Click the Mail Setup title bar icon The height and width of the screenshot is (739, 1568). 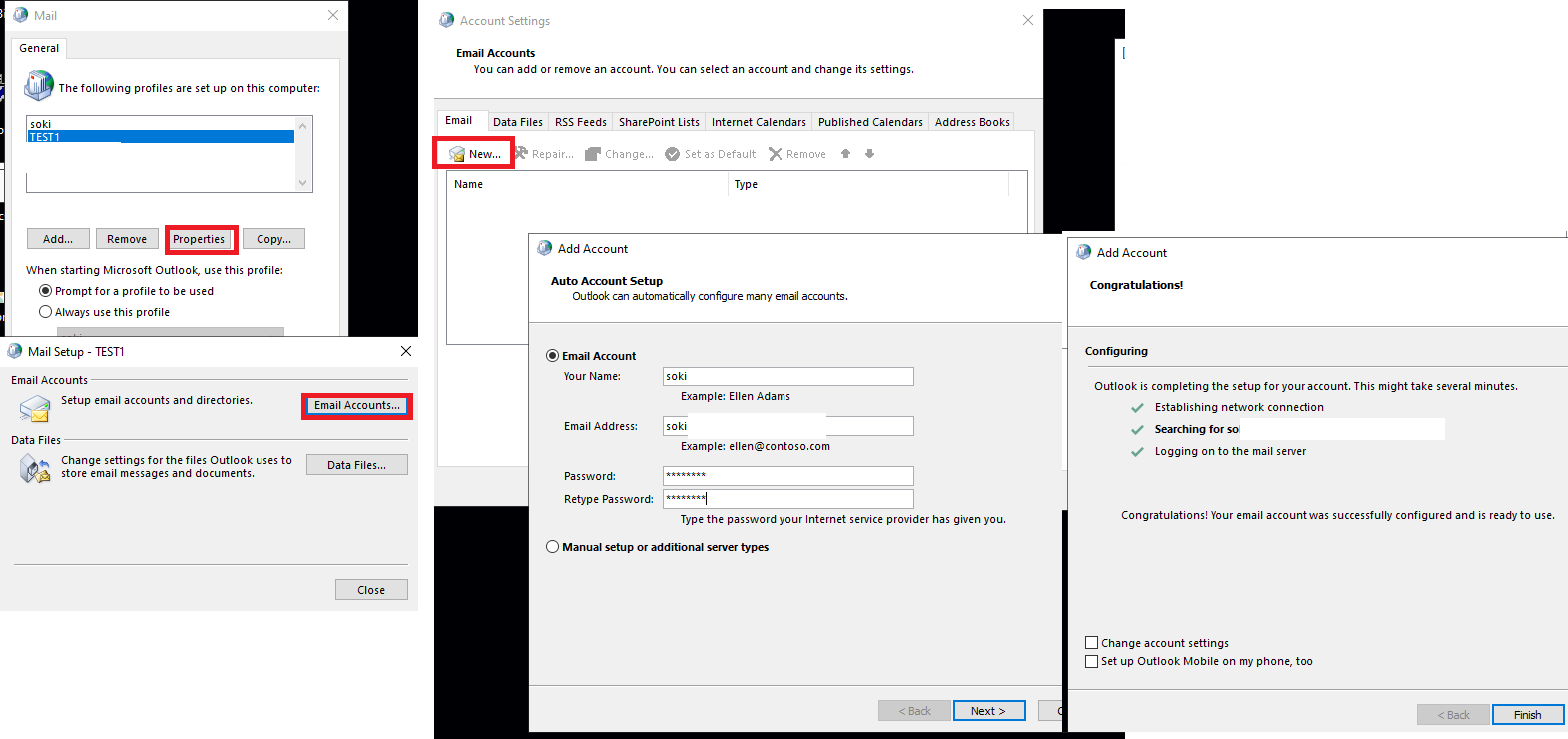(x=15, y=351)
